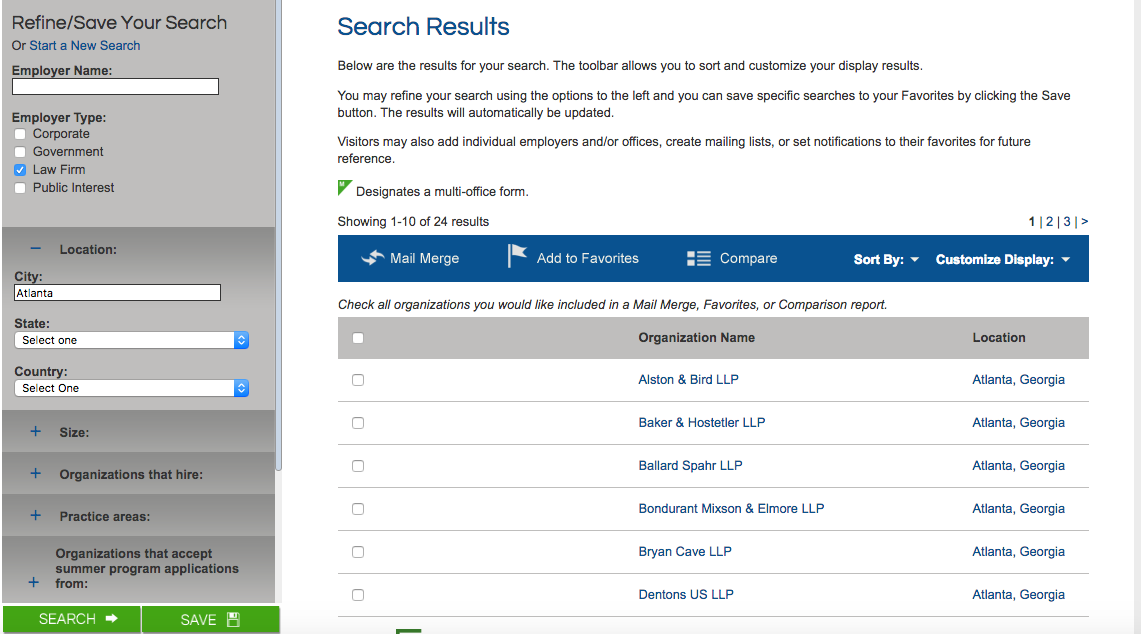Click the SEARCH button arrow icon
This screenshot has width=1141, height=634.
[x=111, y=619]
